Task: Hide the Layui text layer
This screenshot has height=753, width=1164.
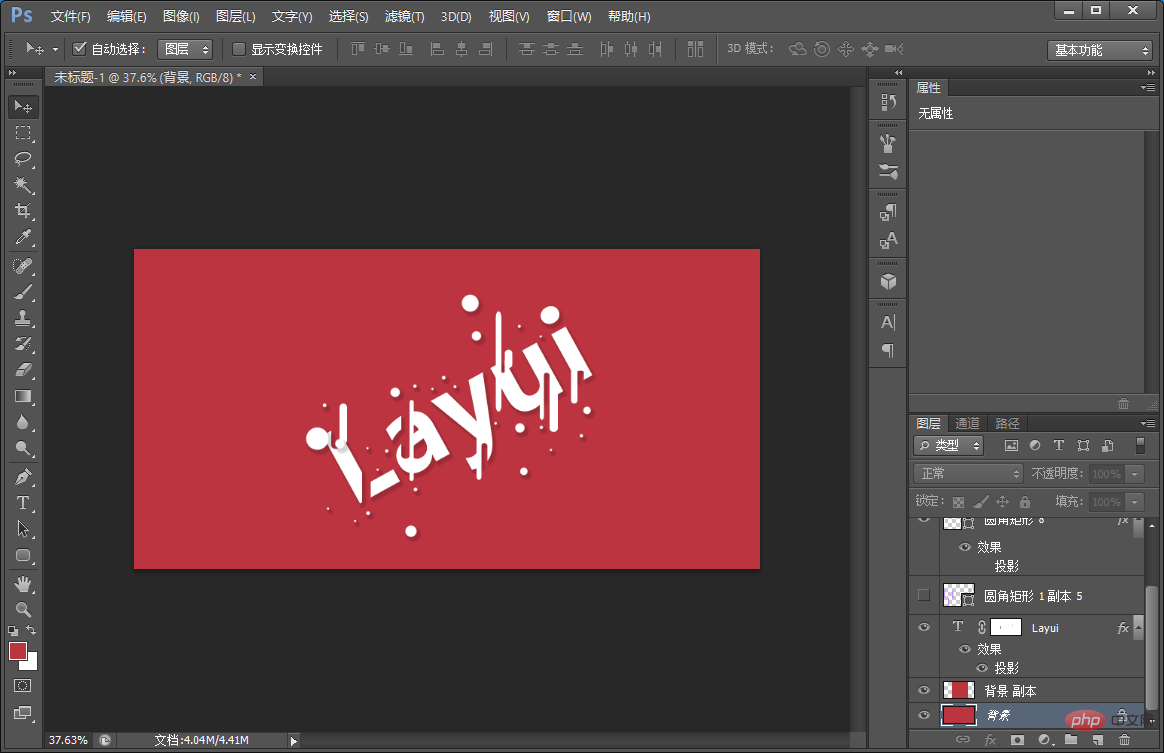Action: click(x=923, y=627)
